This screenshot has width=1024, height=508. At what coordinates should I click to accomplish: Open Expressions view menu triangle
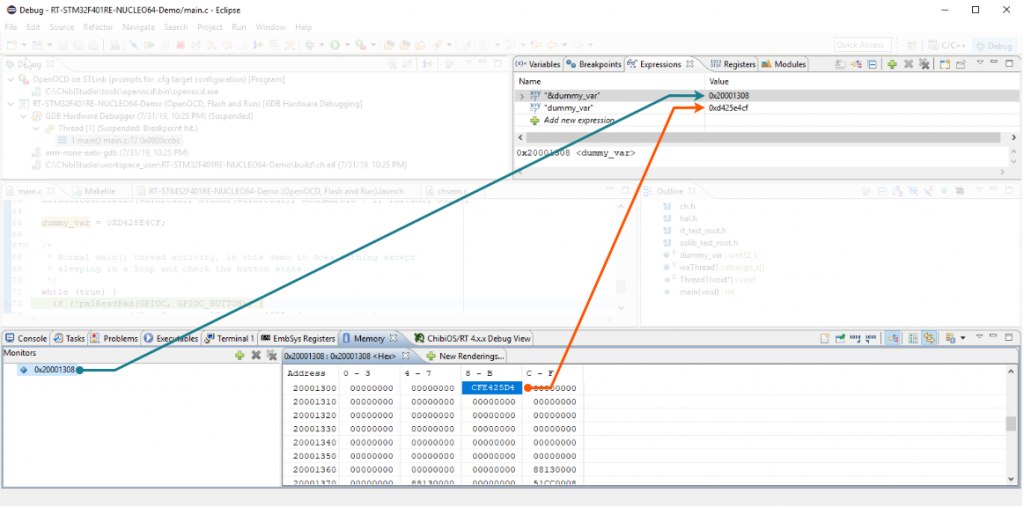980,63
